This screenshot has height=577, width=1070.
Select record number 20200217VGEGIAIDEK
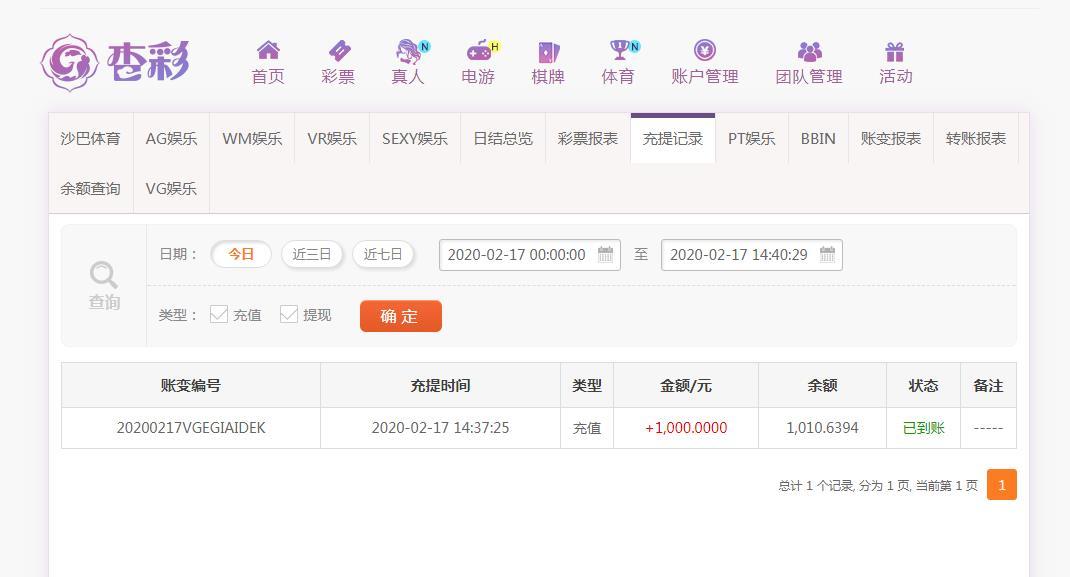(x=191, y=428)
